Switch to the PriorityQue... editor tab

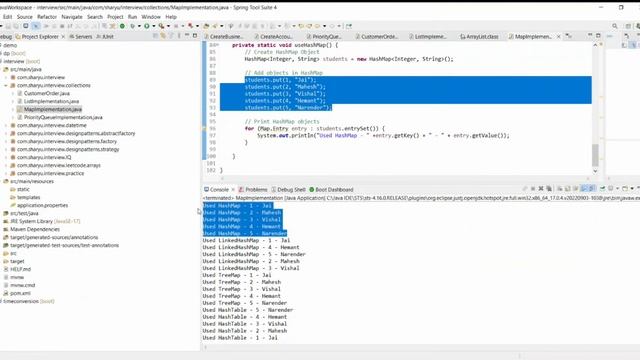324,36
